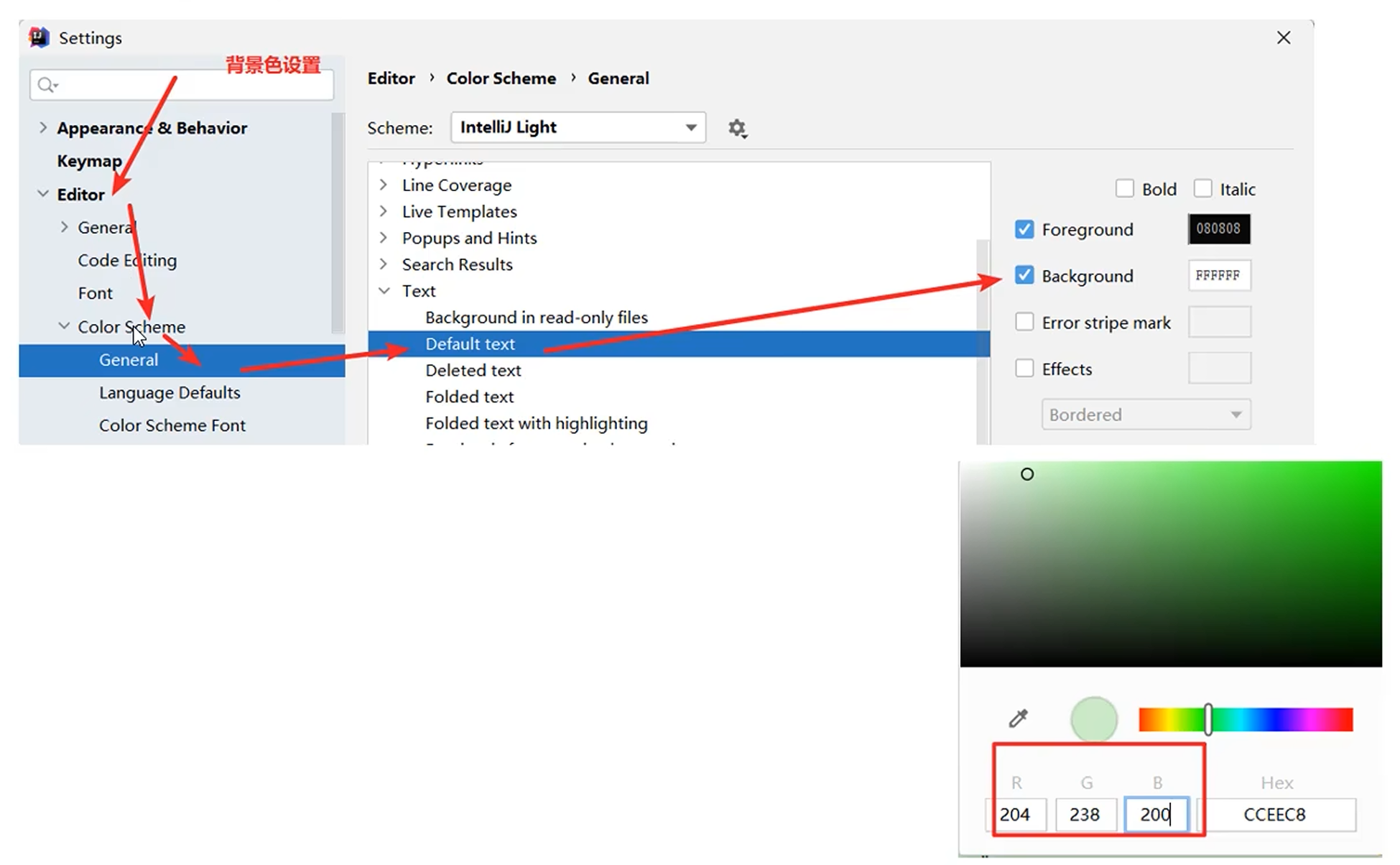Collapse the Text tree node
The width and height of the screenshot is (1400, 865).
[384, 291]
